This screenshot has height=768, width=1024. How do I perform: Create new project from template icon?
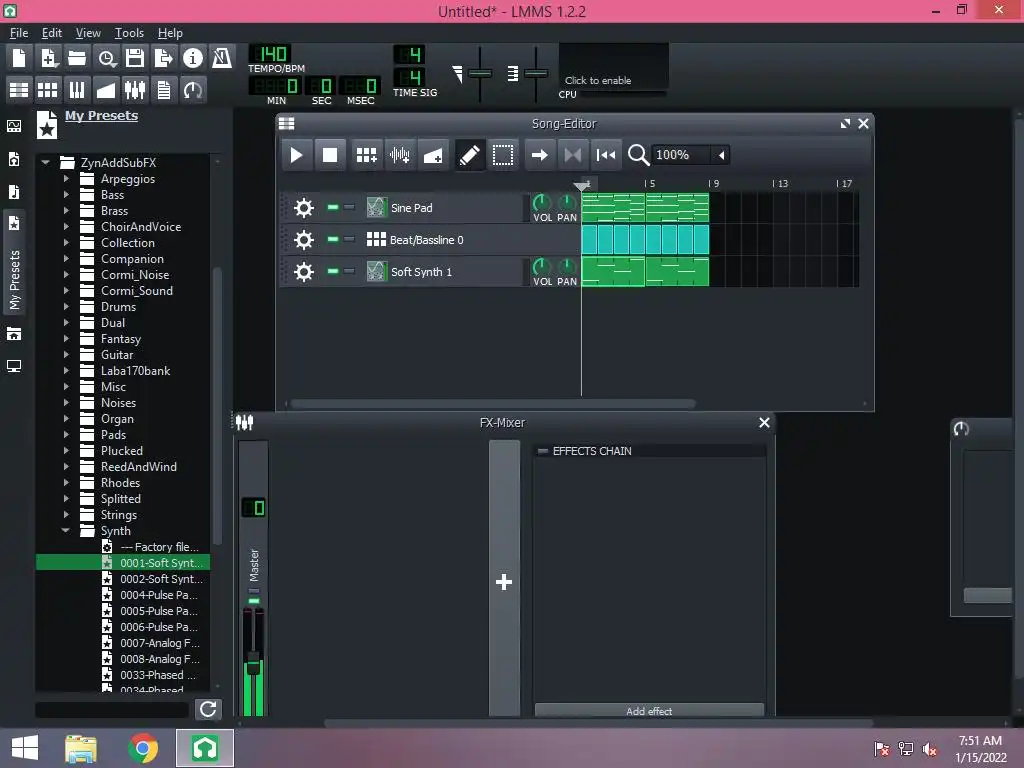click(48, 58)
